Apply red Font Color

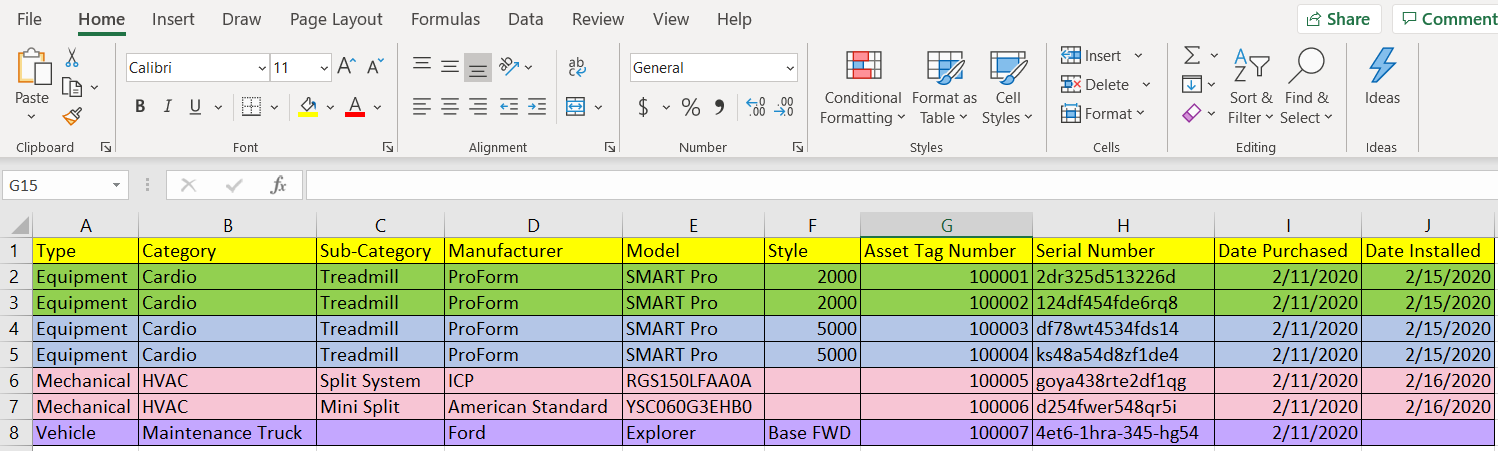(354, 107)
